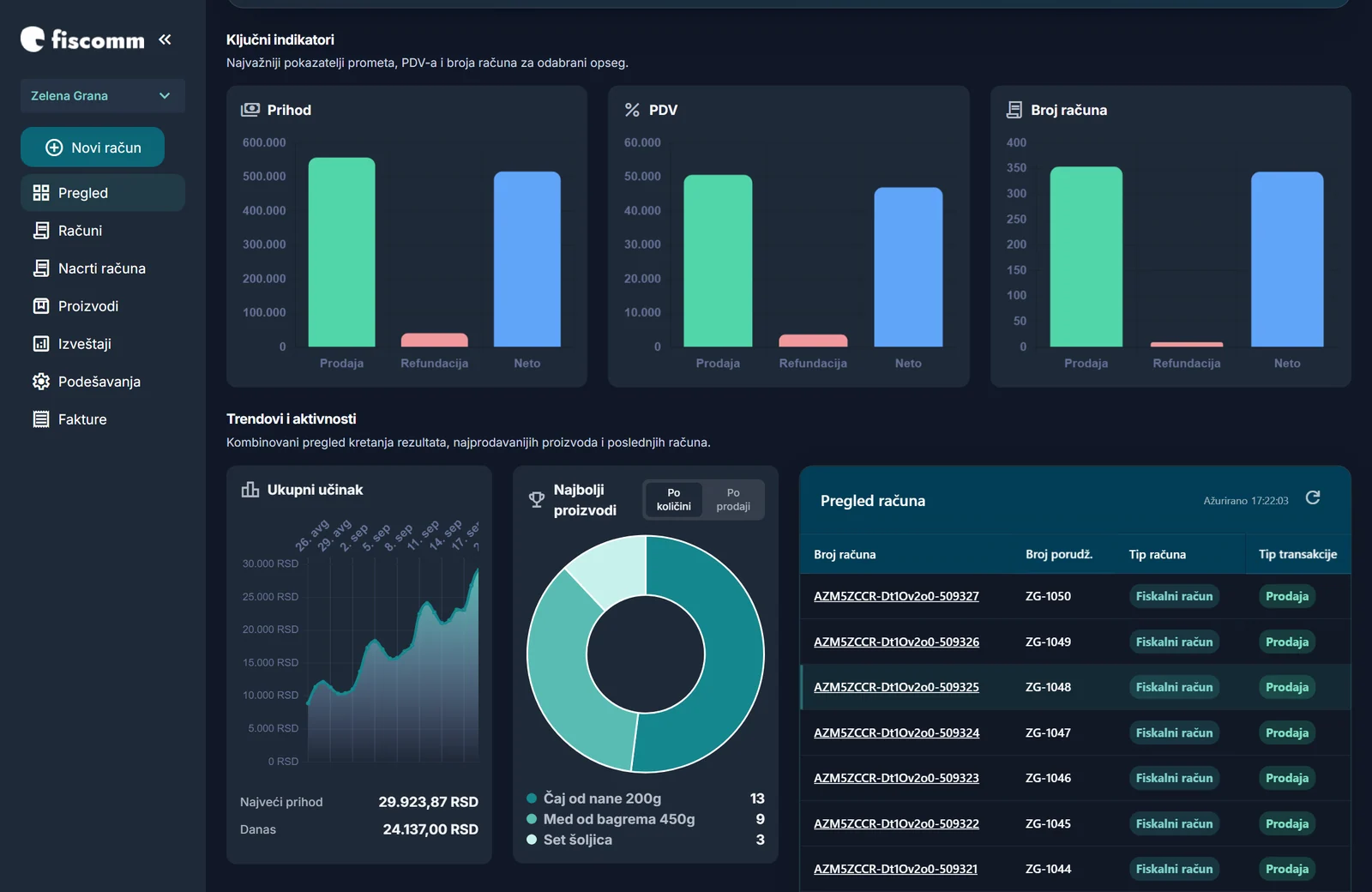Click the Izveštaji chart icon in sidebar

[x=41, y=344]
